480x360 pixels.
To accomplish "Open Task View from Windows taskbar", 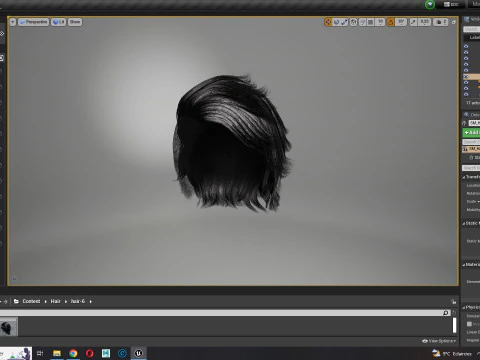I will pyautogui.click(x=40, y=353).
